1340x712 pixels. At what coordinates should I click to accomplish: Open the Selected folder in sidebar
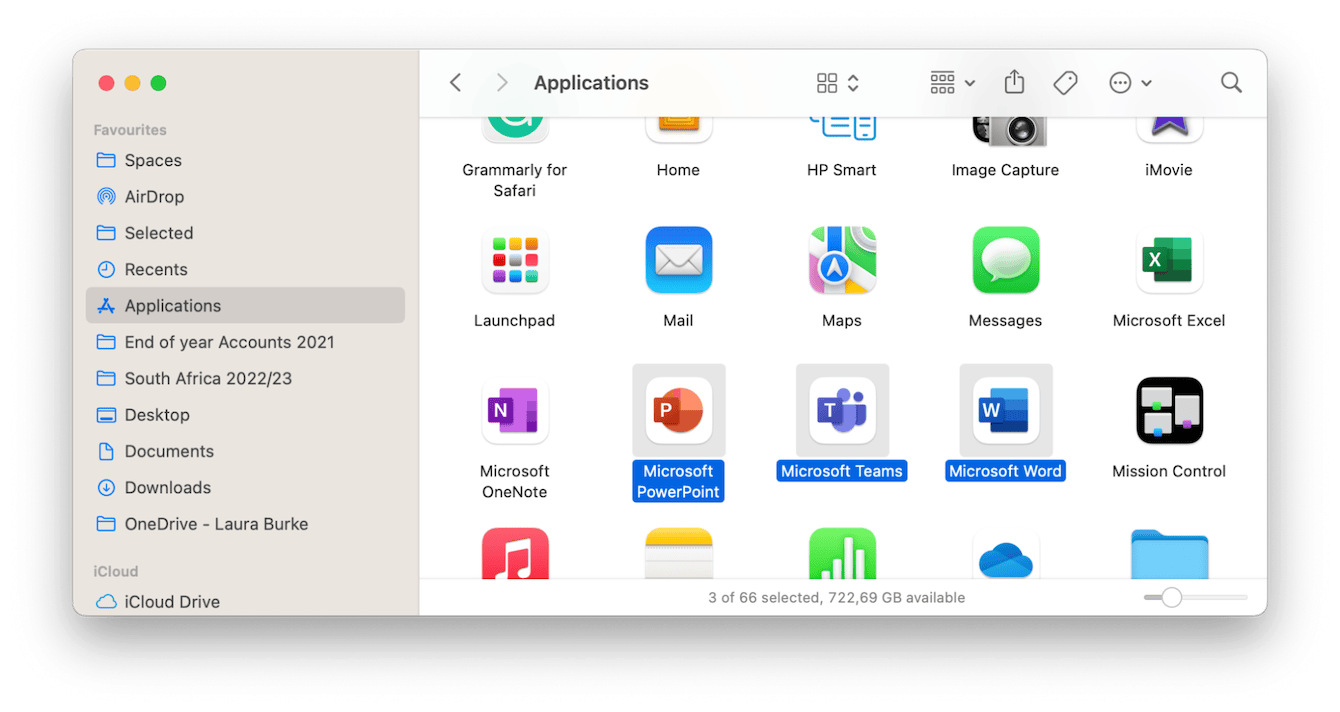[x=245, y=233]
